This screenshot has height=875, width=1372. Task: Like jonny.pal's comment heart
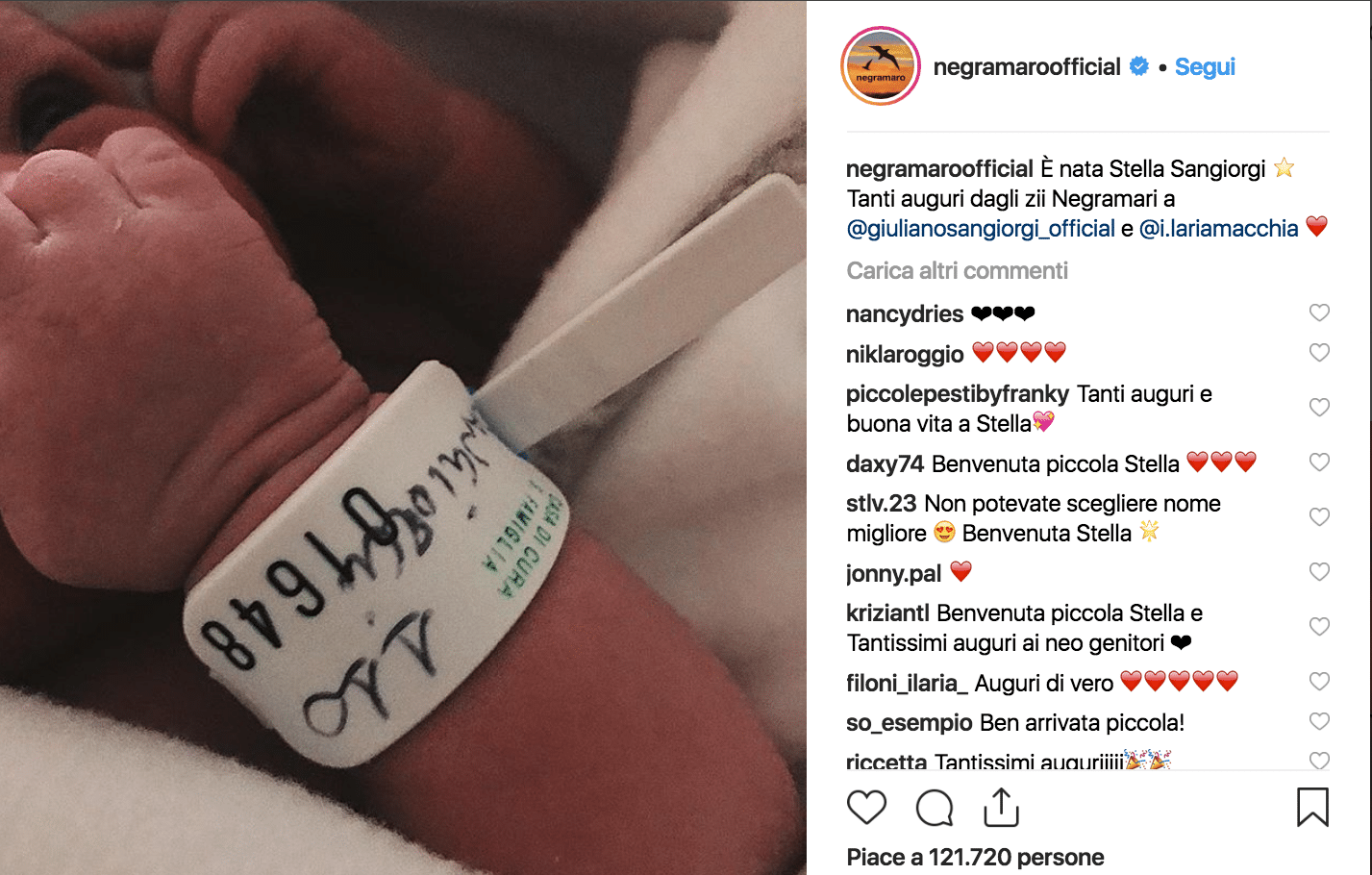click(1319, 572)
